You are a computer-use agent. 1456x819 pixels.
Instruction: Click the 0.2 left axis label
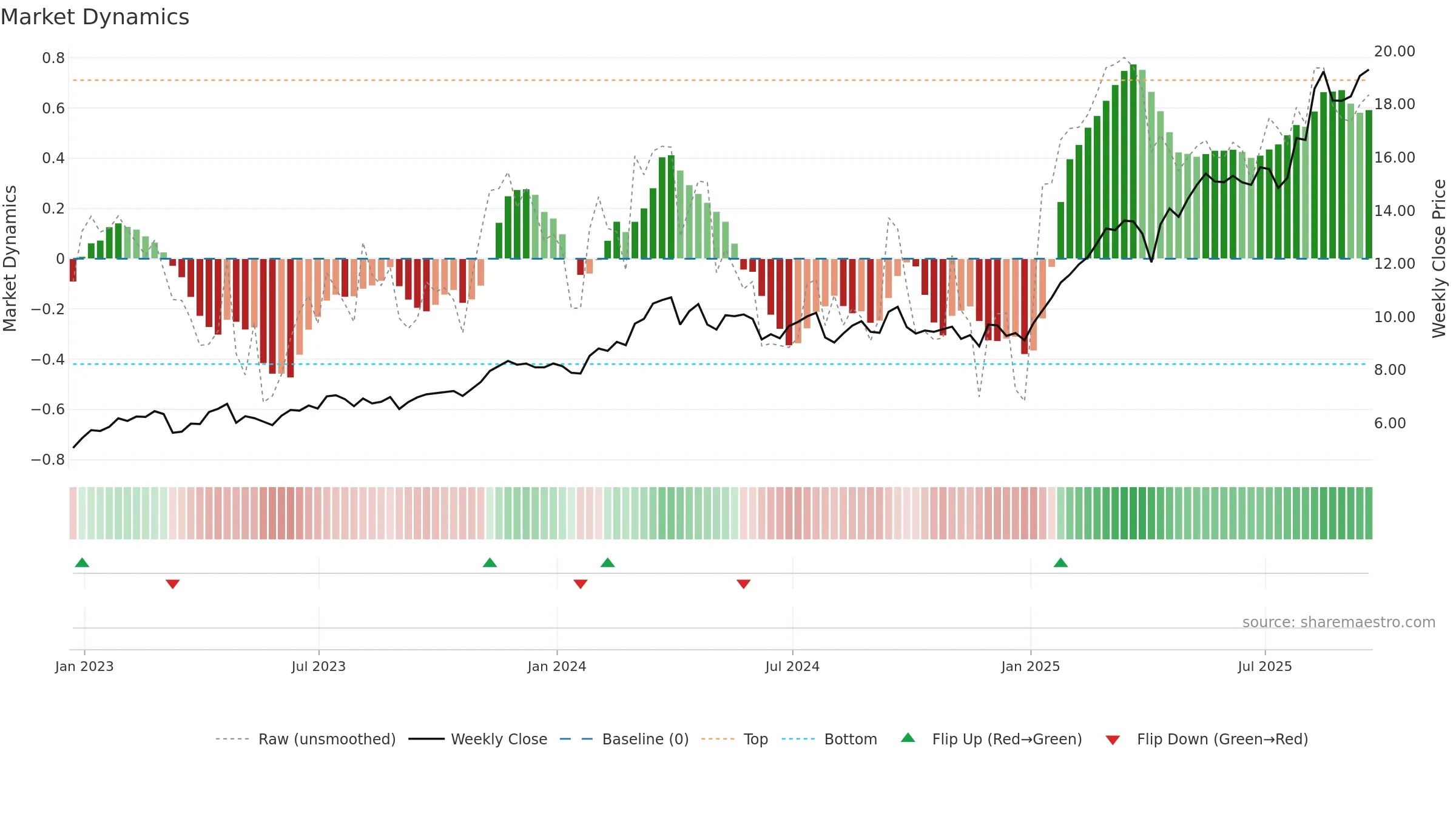(53, 209)
